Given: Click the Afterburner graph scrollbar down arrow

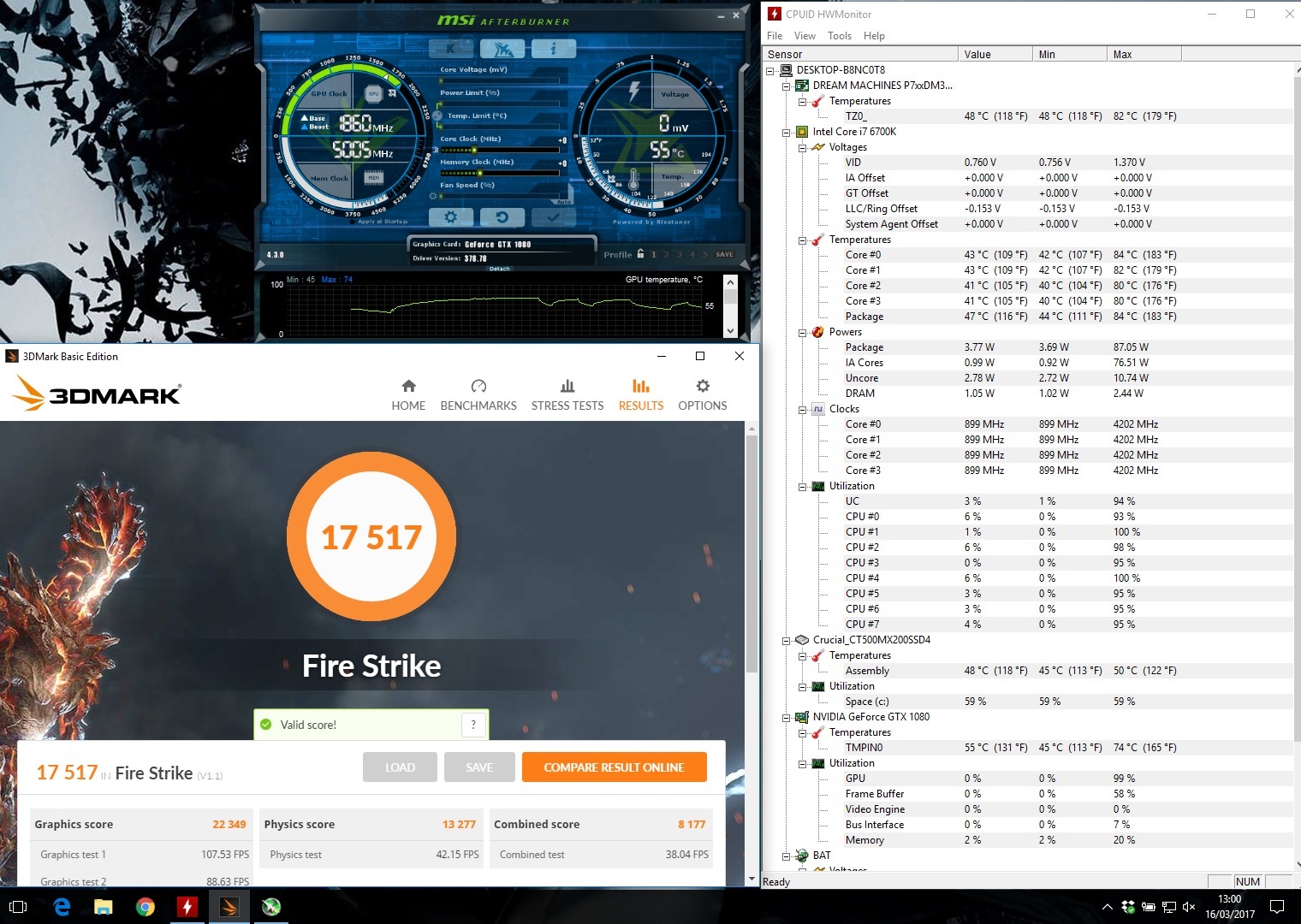Looking at the screenshot, I should point(730,331).
